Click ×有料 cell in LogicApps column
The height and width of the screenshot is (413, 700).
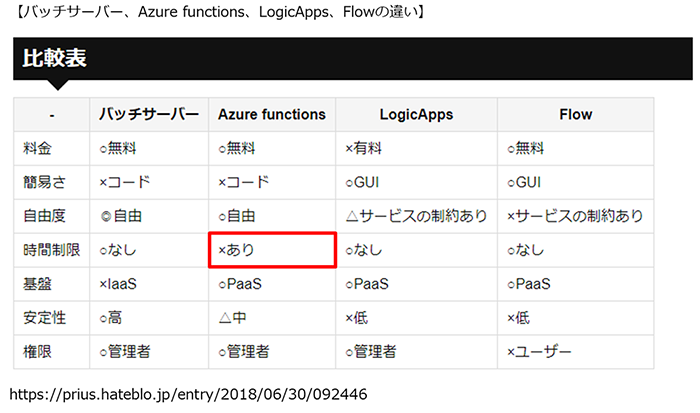click(x=417, y=148)
